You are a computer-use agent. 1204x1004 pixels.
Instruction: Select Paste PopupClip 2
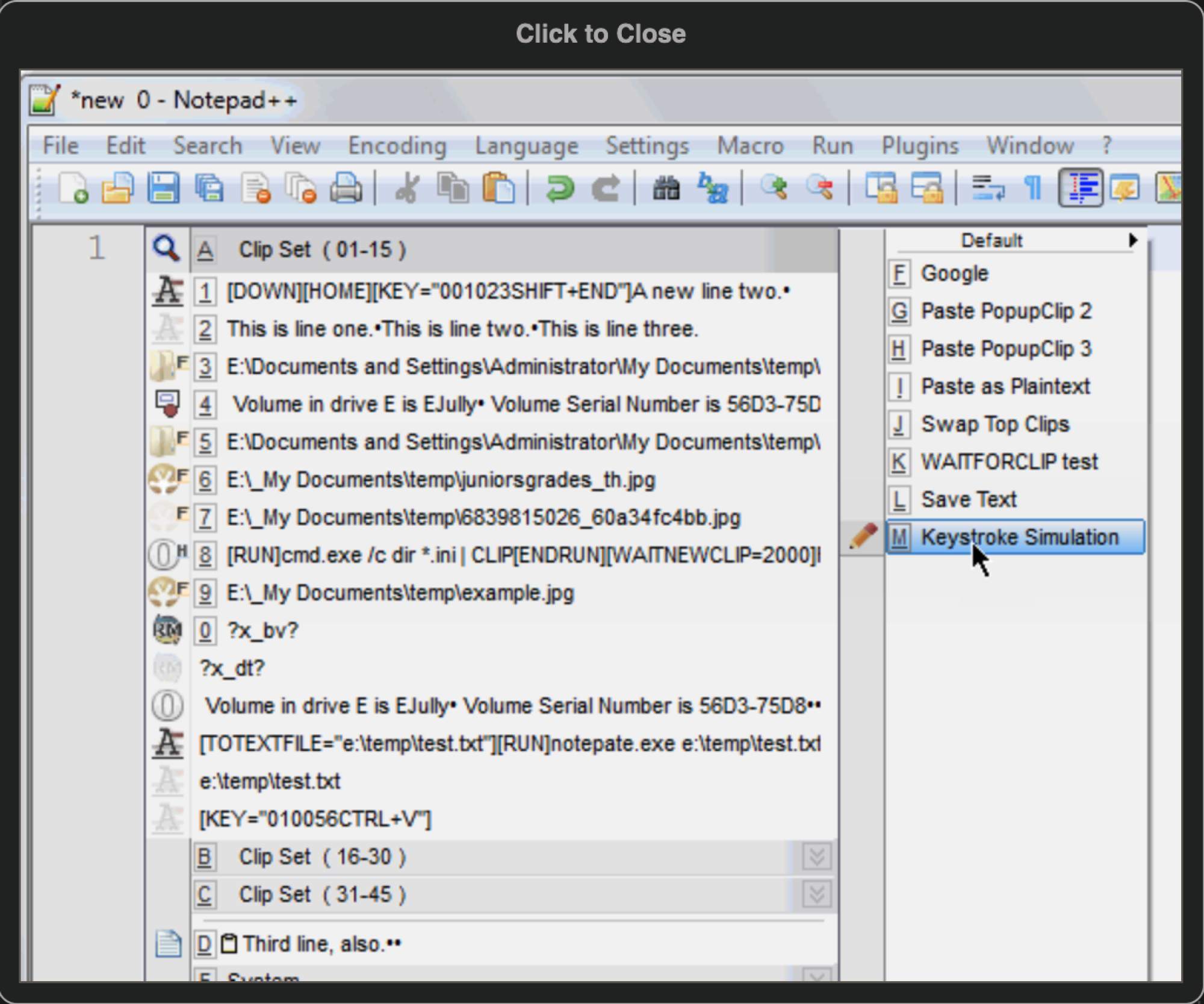(1016, 311)
